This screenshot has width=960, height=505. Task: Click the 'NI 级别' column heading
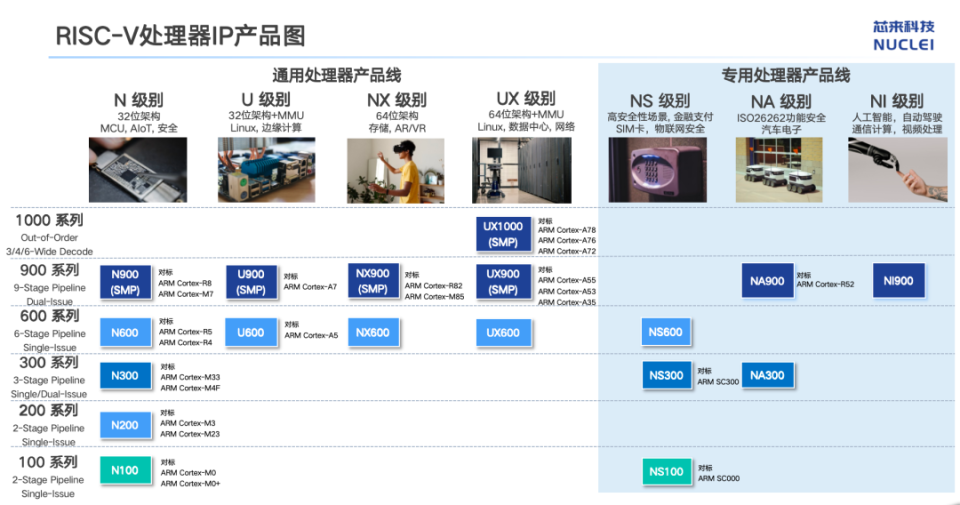(x=897, y=101)
